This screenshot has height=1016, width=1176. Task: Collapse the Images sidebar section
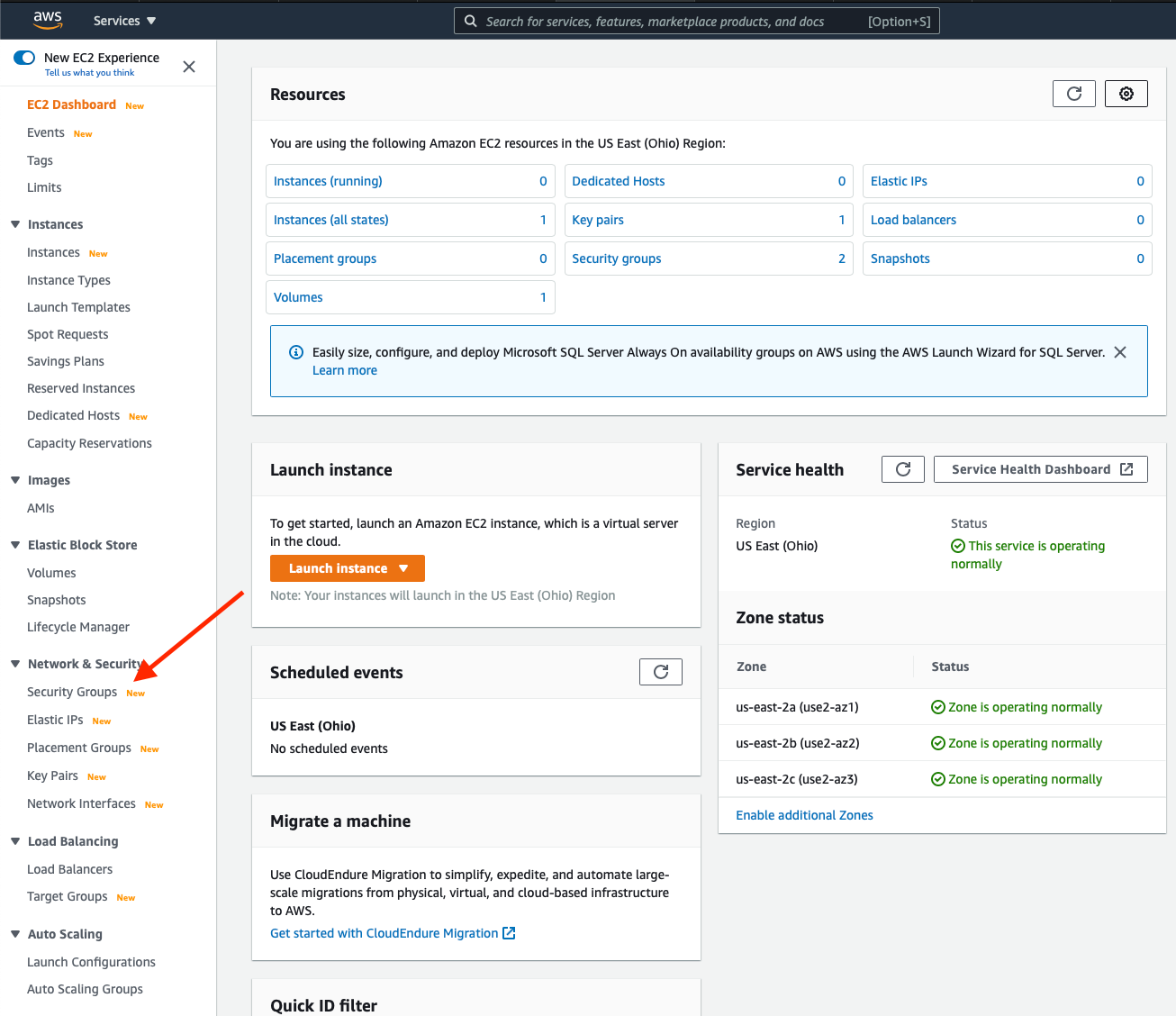click(x=15, y=480)
